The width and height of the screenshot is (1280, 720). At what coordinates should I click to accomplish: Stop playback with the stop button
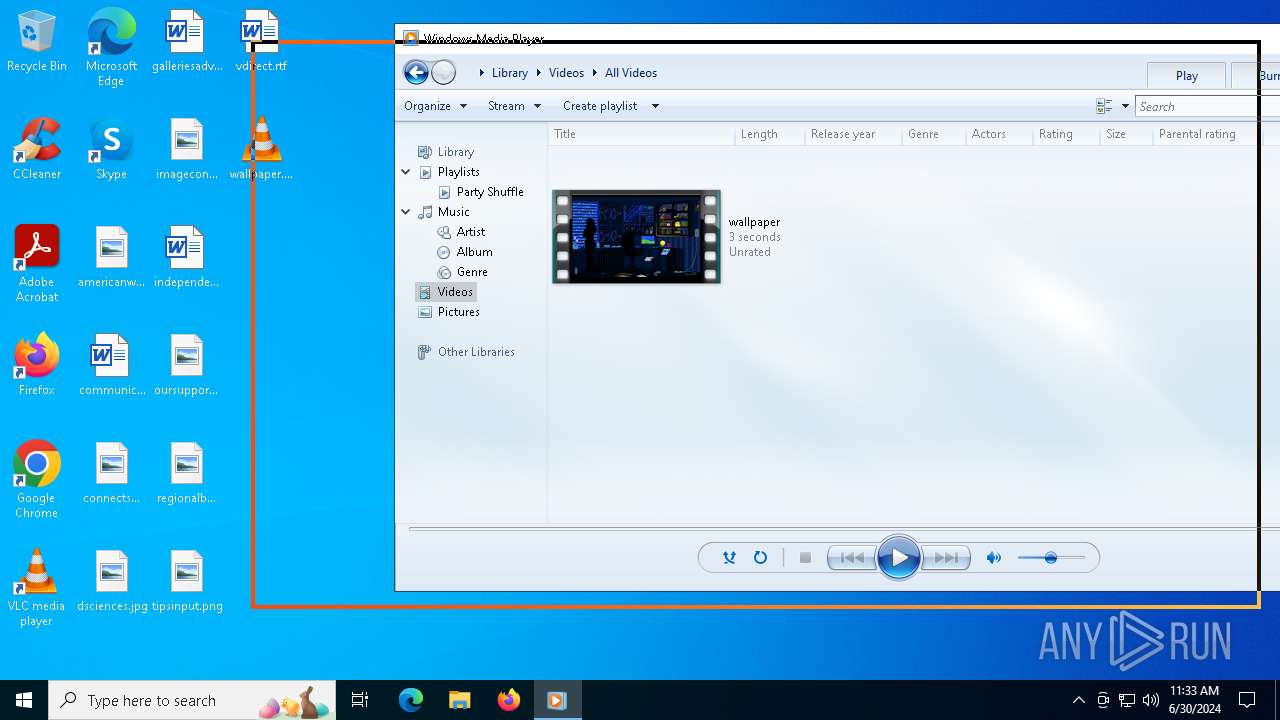(x=805, y=558)
